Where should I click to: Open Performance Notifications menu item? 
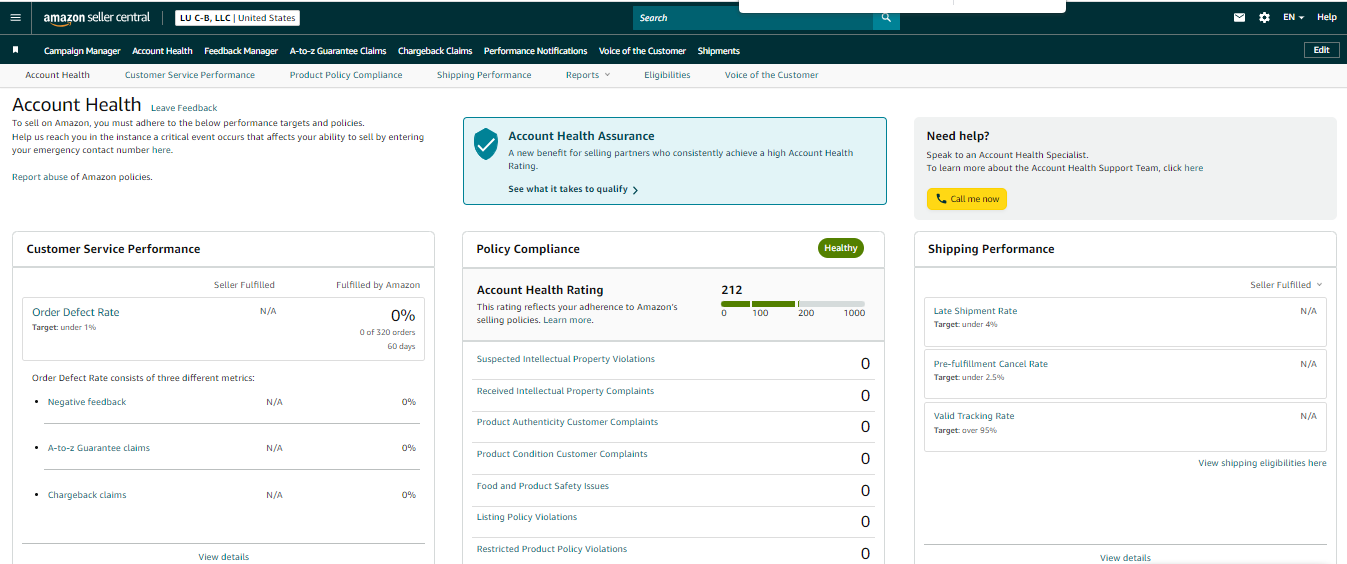click(536, 51)
